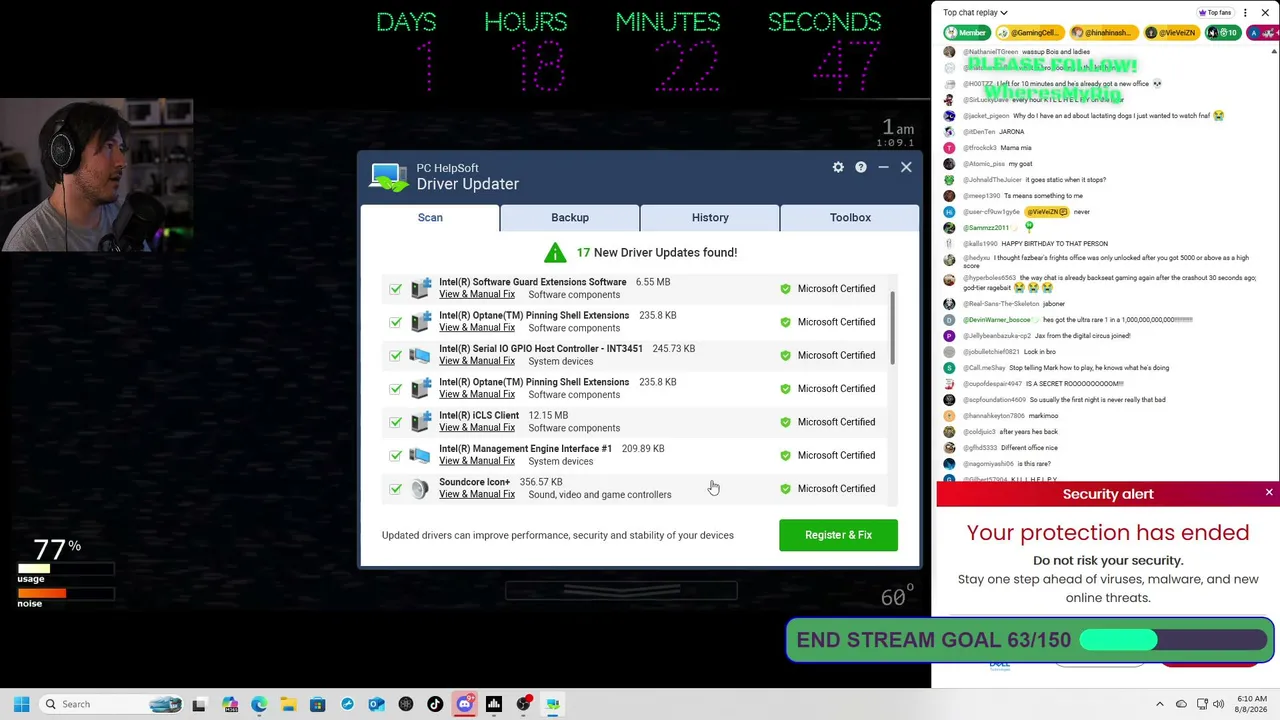The image size is (1280, 720).
Task: Click the Driver Updater logo icon
Action: coord(389,177)
